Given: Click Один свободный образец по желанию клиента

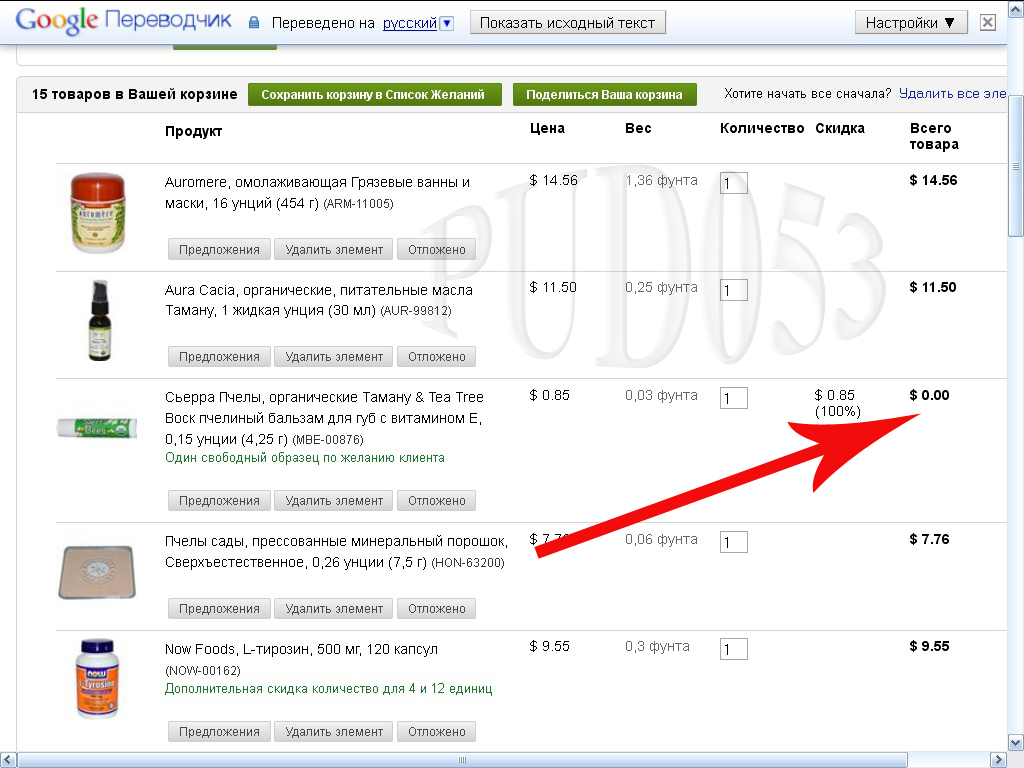Looking at the screenshot, I should pos(304,458).
